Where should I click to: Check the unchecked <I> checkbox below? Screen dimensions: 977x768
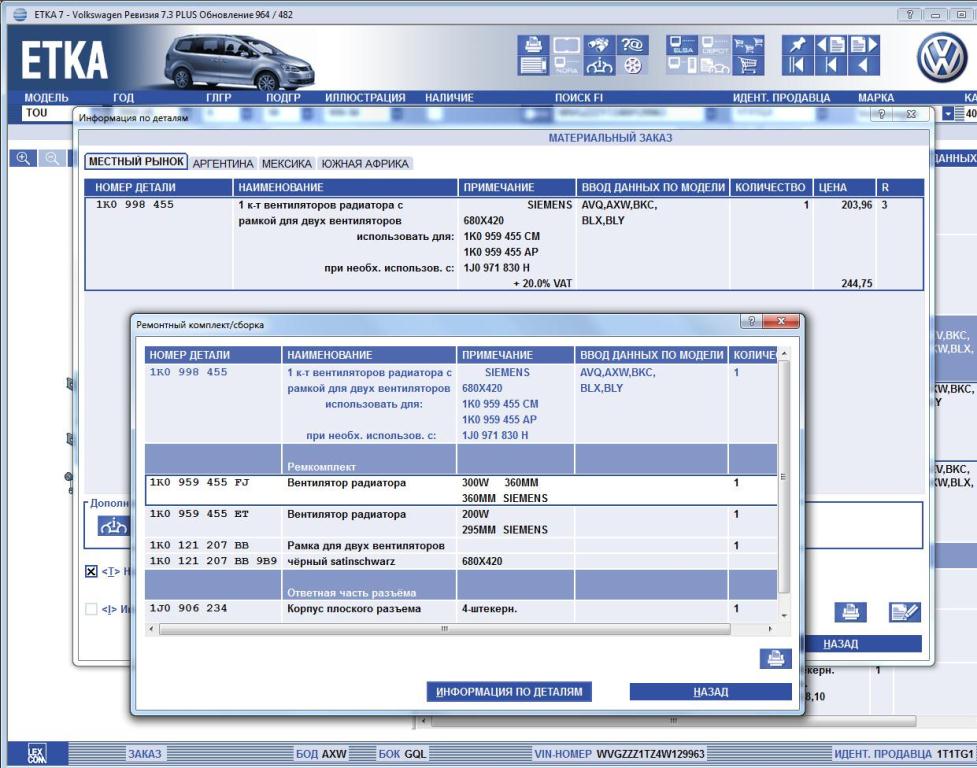pos(91,609)
